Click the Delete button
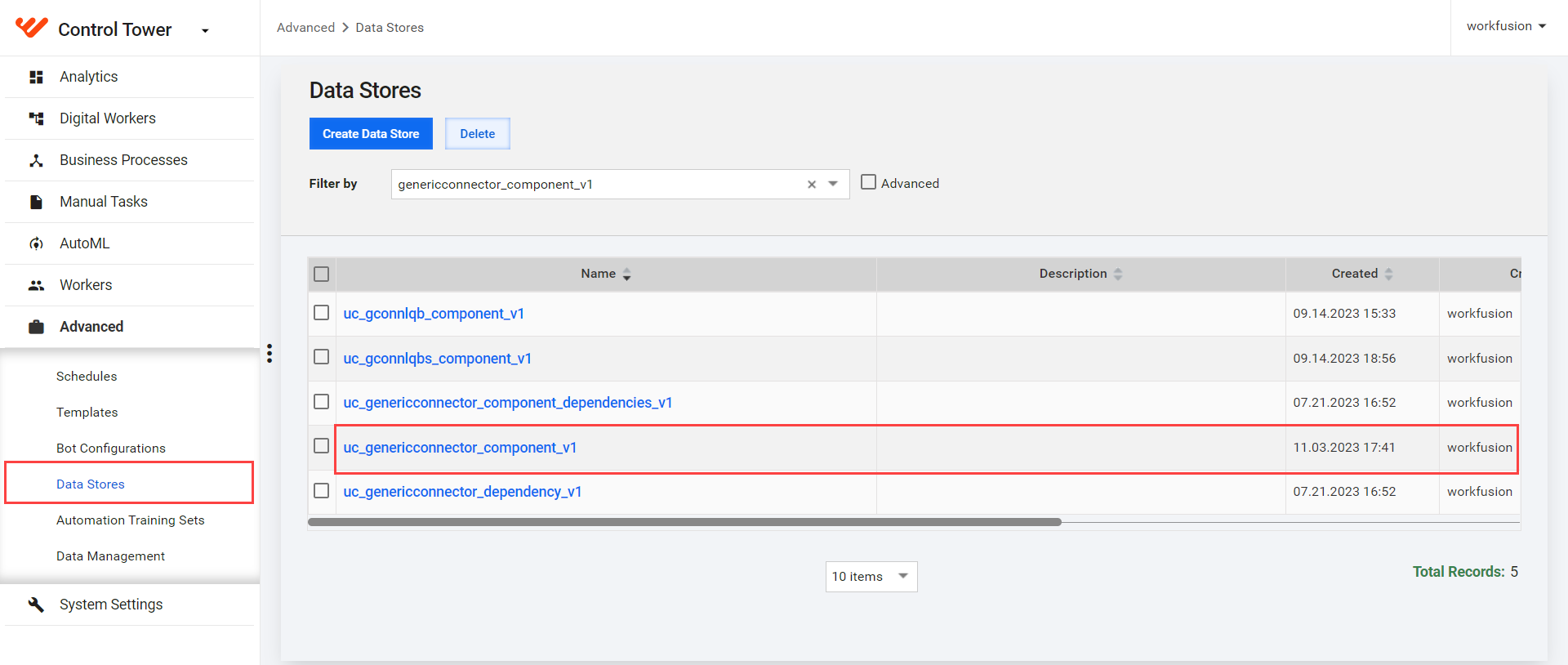1568x665 pixels. pyautogui.click(x=478, y=134)
